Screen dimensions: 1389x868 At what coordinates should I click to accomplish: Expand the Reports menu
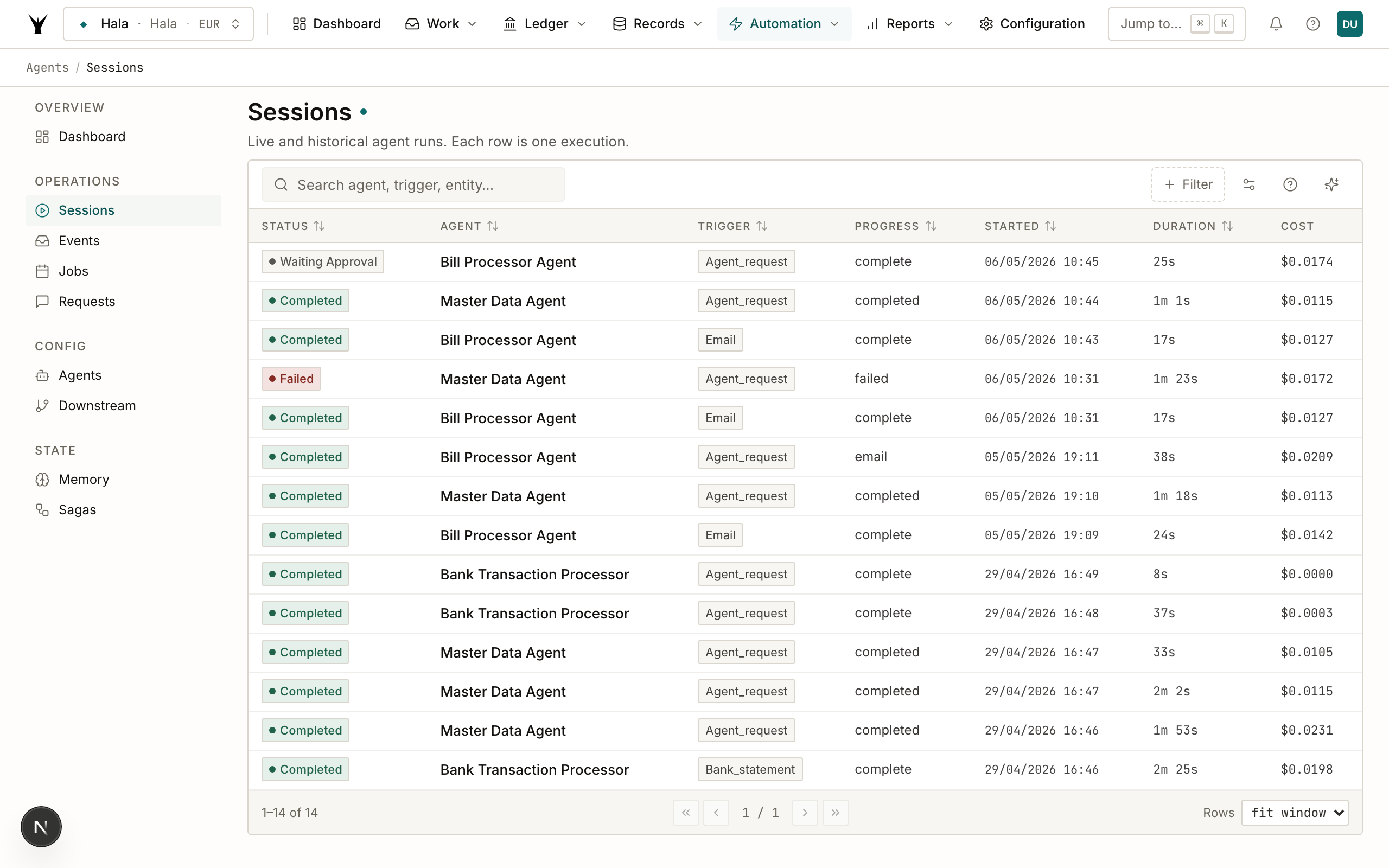pos(910,23)
